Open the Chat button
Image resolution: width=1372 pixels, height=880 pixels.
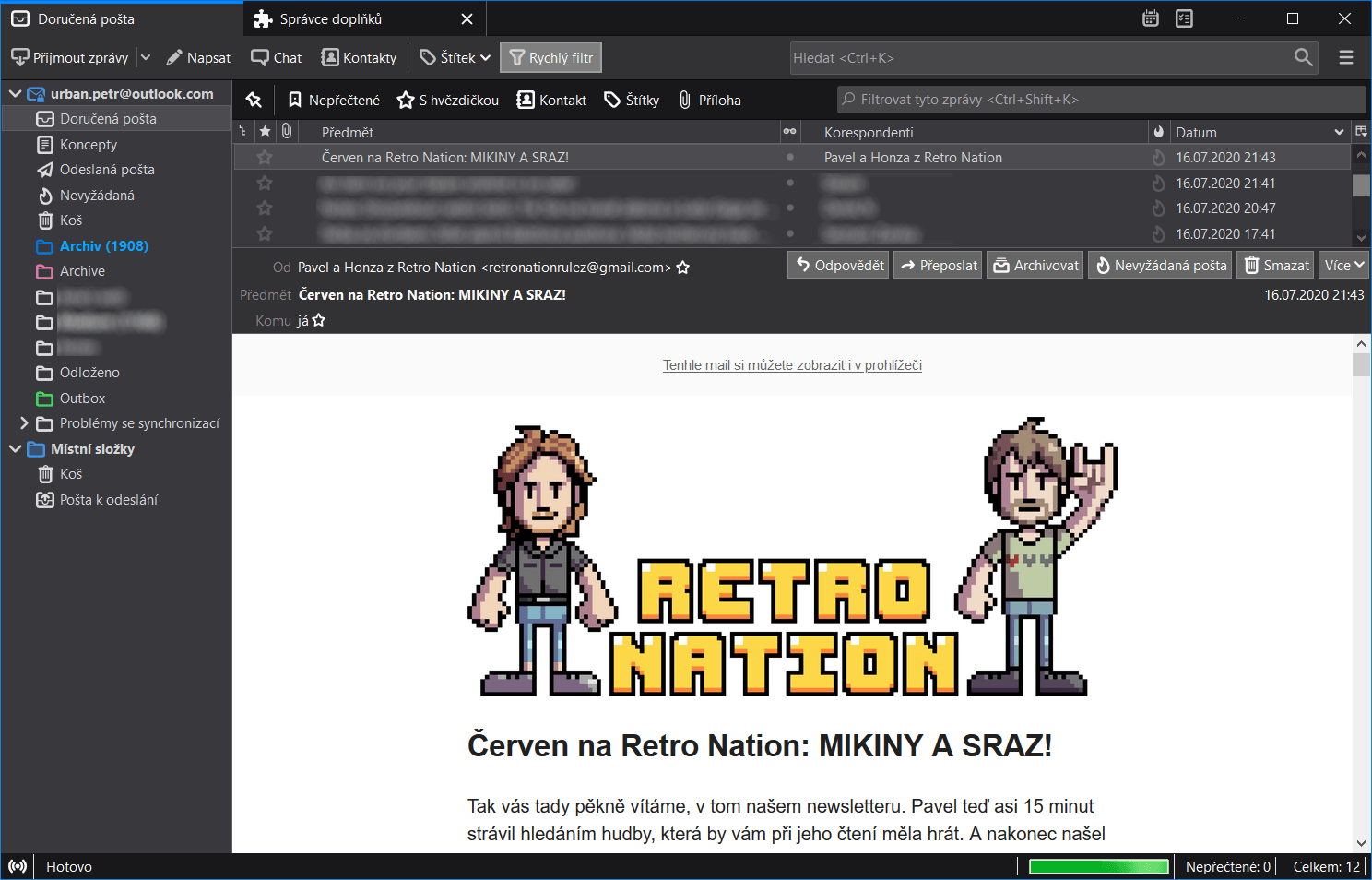pyautogui.click(x=277, y=57)
